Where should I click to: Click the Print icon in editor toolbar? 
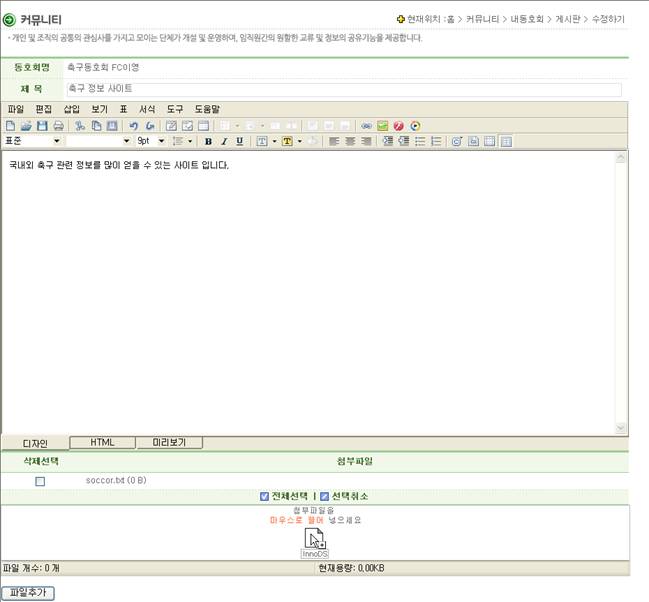point(58,126)
